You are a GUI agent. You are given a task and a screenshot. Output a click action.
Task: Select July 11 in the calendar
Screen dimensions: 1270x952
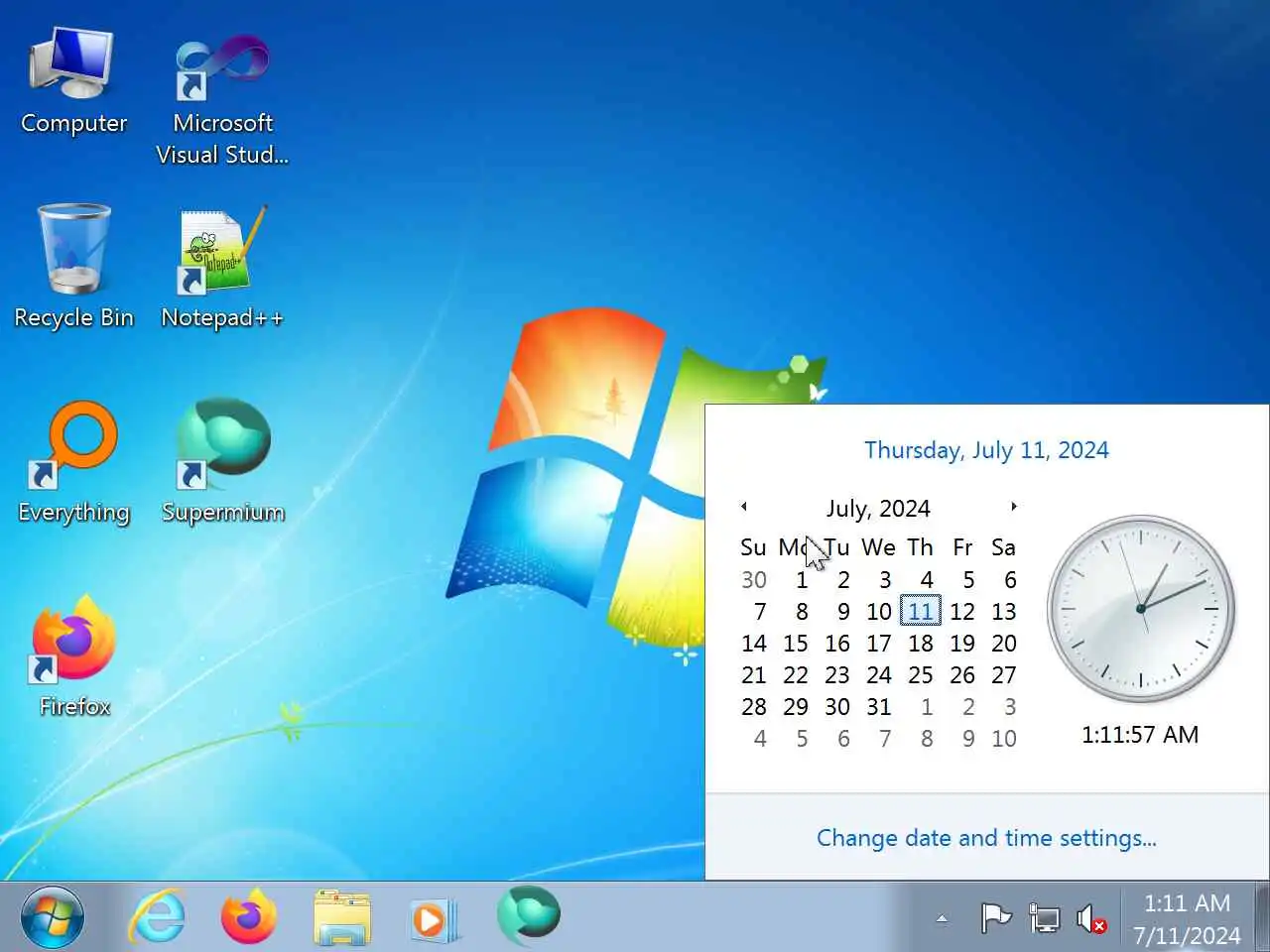click(x=921, y=611)
